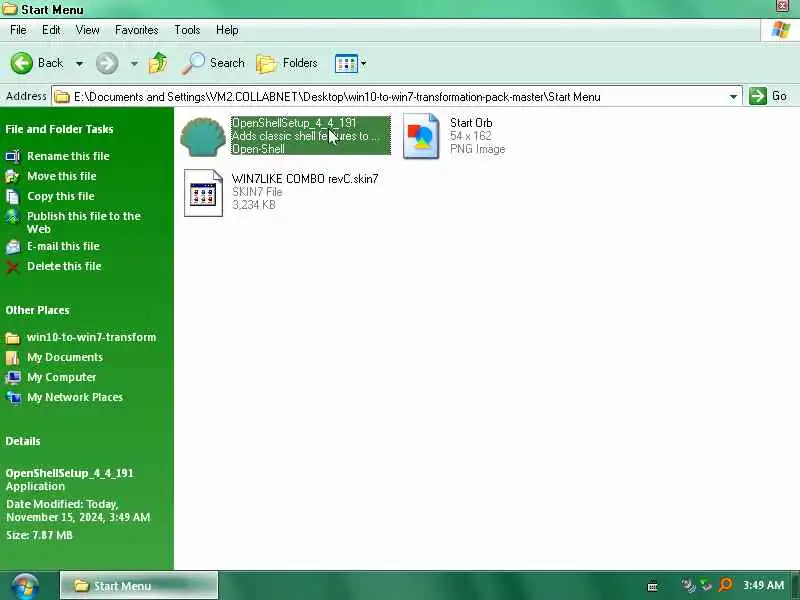Screen dimensions: 800x600
Task: Open the Forward history dropdown arrow
Action: click(134, 64)
